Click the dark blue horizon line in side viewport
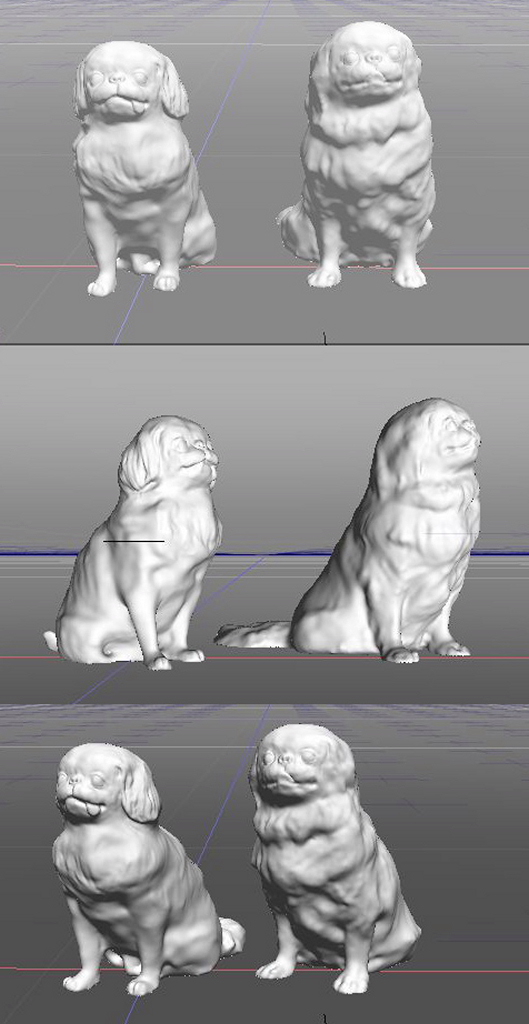This screenshot has width=529, height=1024. pyautogui.click(x=264, y=554)
